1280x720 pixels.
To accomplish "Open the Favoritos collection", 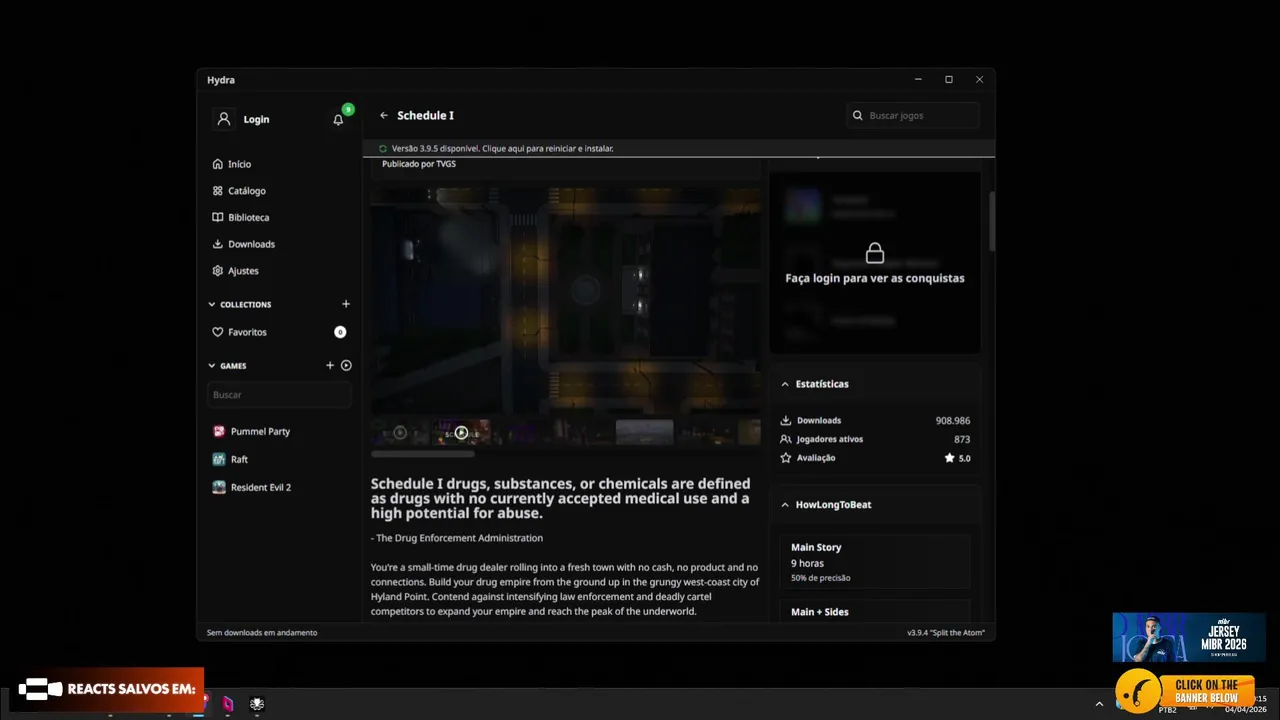I will point(278,332).
